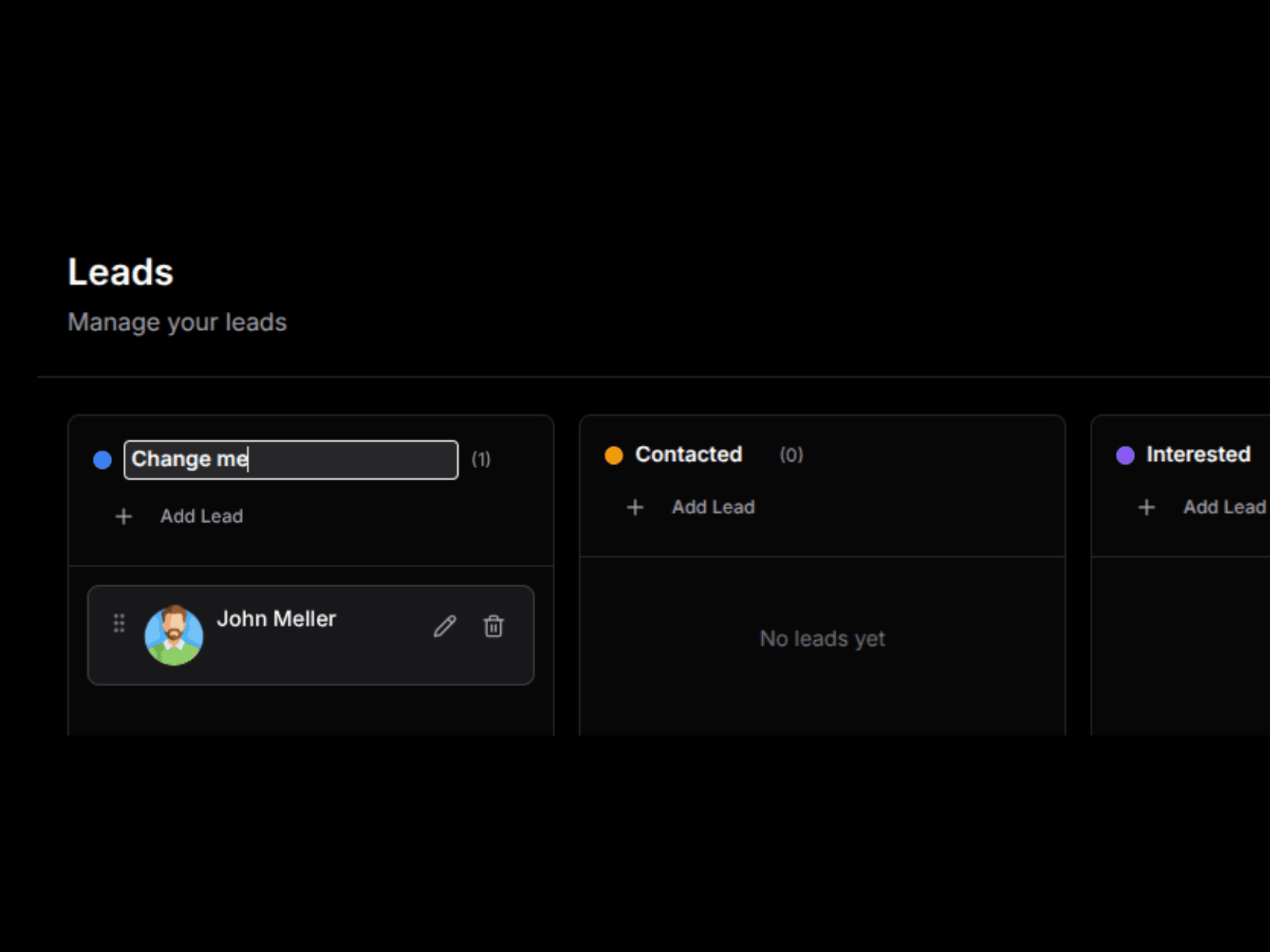
Task: Delete John Meller using the trash icon
Action: coord(494,626)
